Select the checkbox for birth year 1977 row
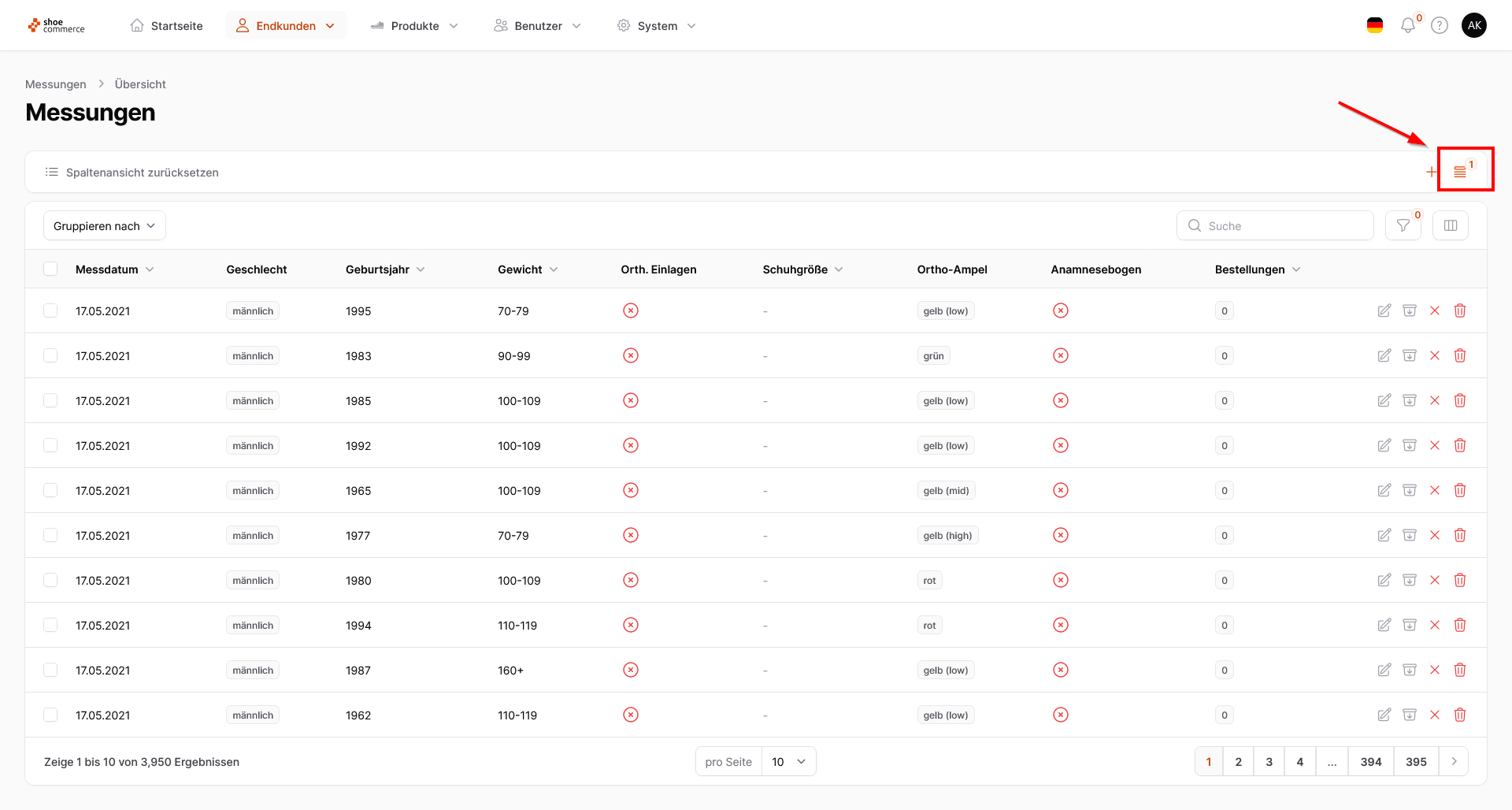Viewport: 1512px width, 810px height. click(50, 535)
